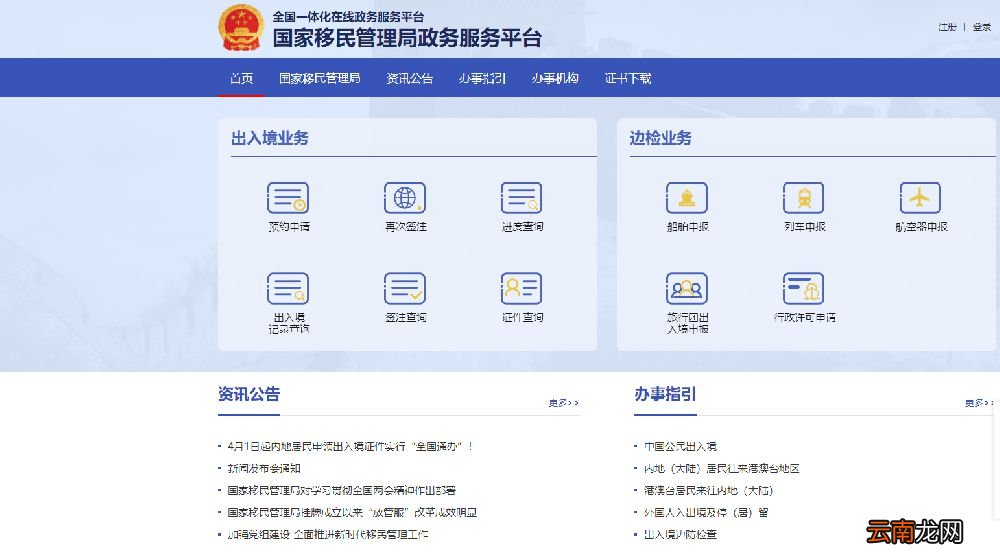Open the 列车申报 train icon
Screen dimensions: 1000x560
click(x=804, y=198)
